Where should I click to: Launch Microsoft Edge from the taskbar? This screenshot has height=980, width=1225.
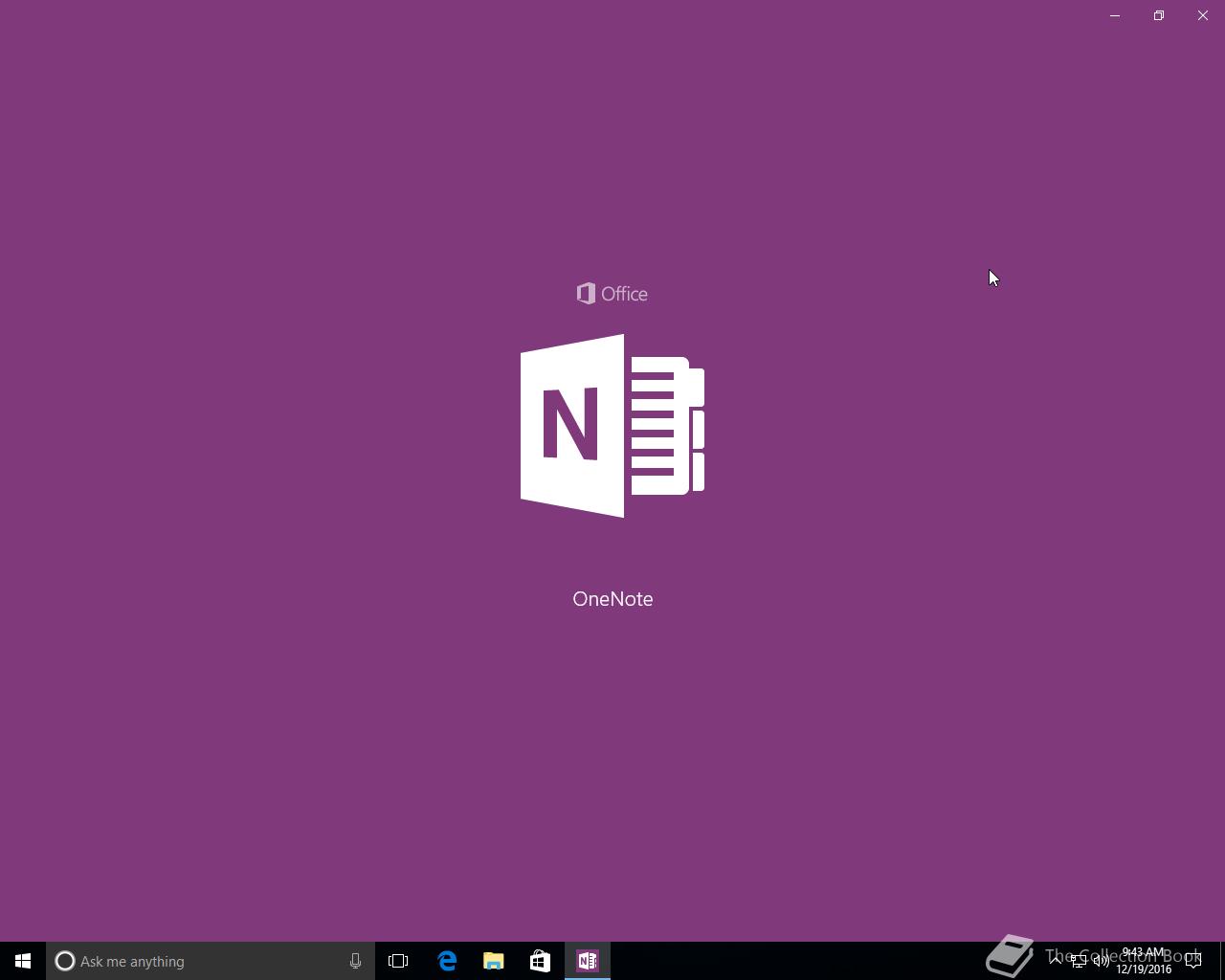(x=447, y=961)
